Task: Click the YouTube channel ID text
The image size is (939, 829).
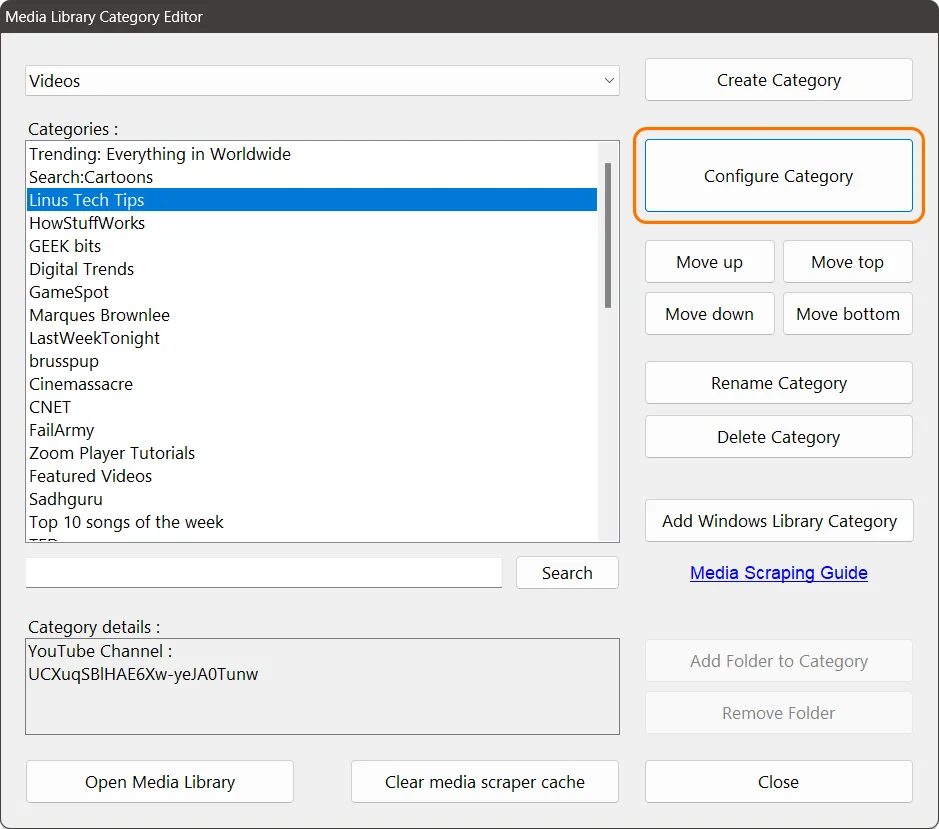Action: (x=143, y=674)
